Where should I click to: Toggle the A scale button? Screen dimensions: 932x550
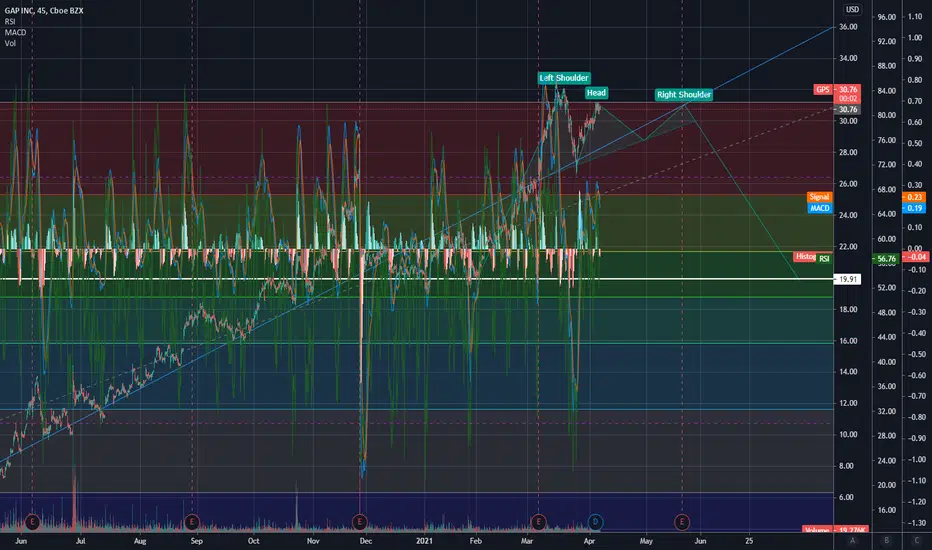point(852,540)
